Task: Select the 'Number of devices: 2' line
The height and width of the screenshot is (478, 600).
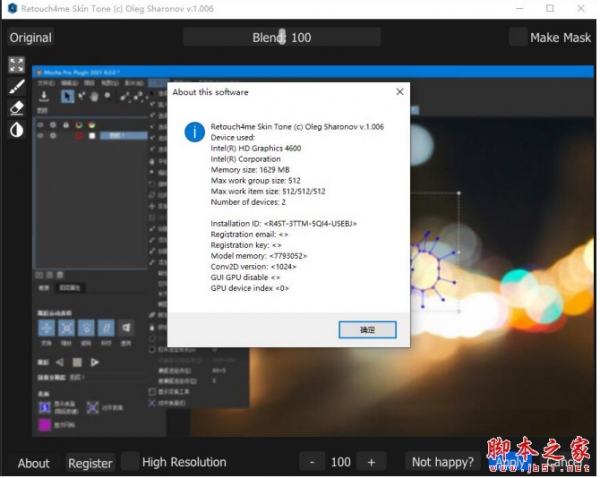Action: (248, 202)
